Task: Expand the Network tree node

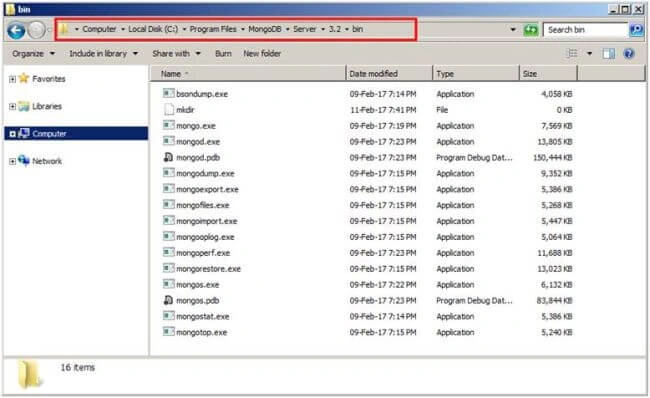Action: 12,161
